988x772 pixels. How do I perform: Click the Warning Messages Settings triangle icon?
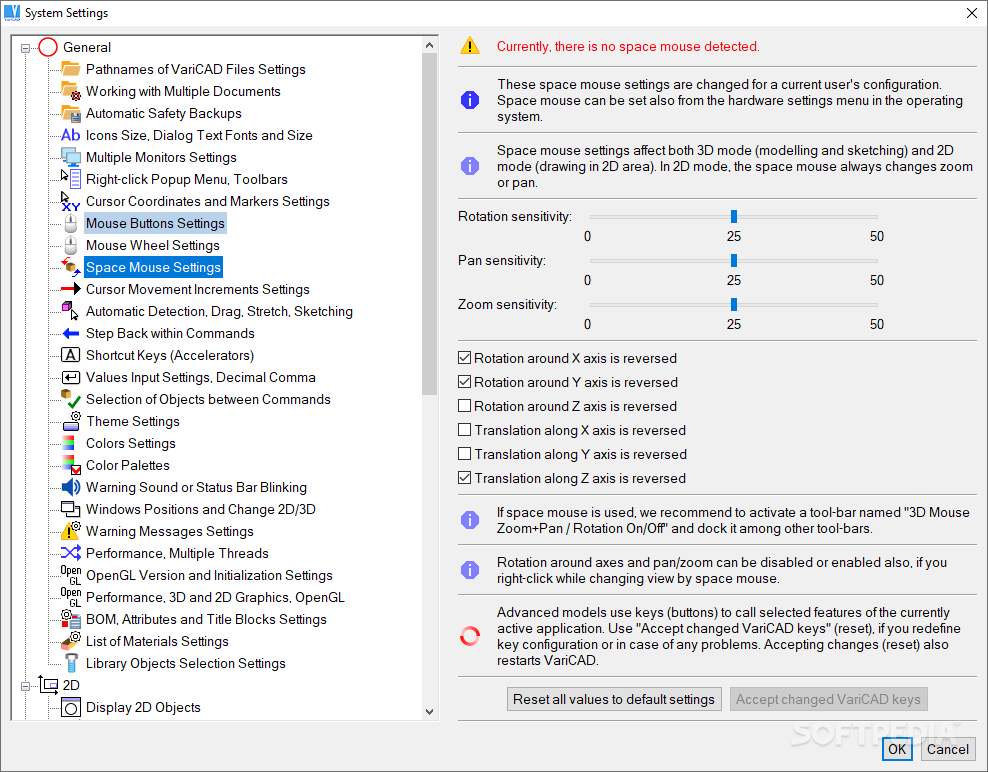(71, 531)
